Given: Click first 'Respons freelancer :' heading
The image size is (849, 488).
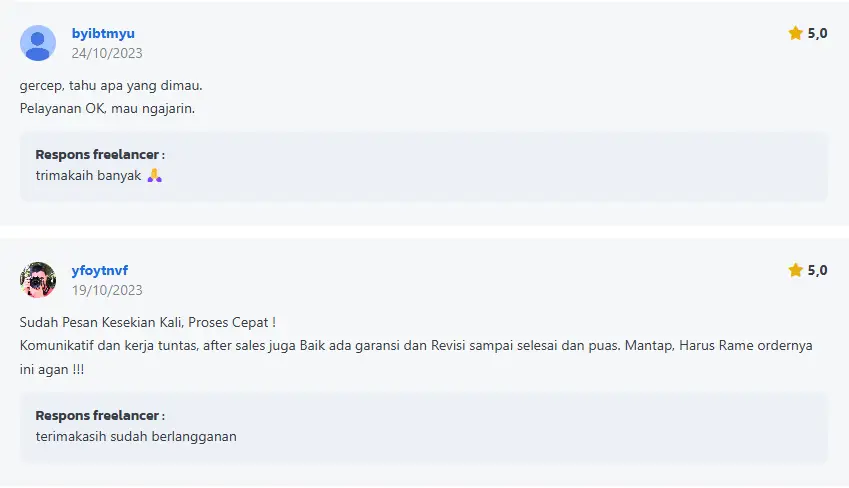Looking at the screenshot, I should (x=100, y=154).
